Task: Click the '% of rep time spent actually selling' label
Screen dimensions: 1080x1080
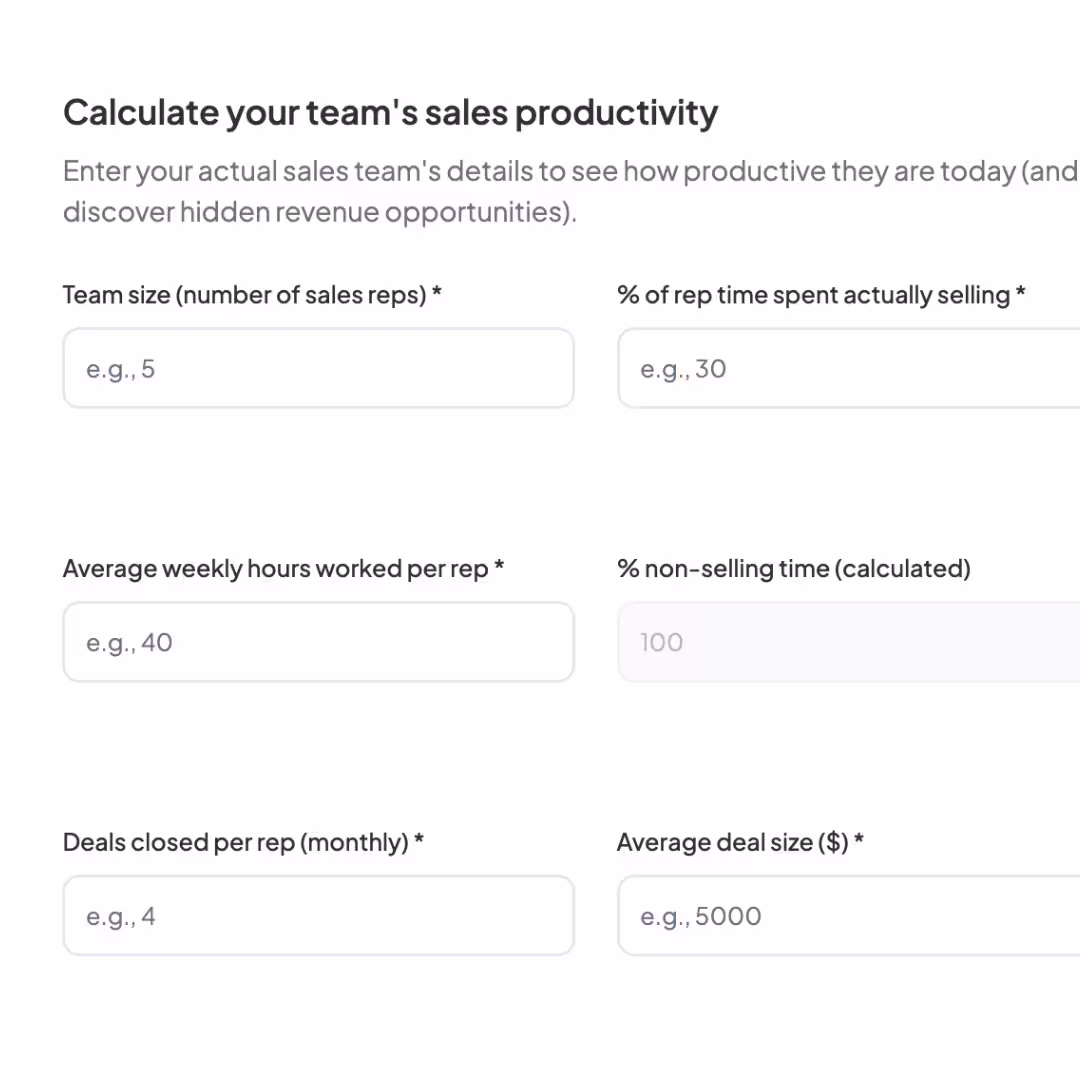Action: coord(813,295)
